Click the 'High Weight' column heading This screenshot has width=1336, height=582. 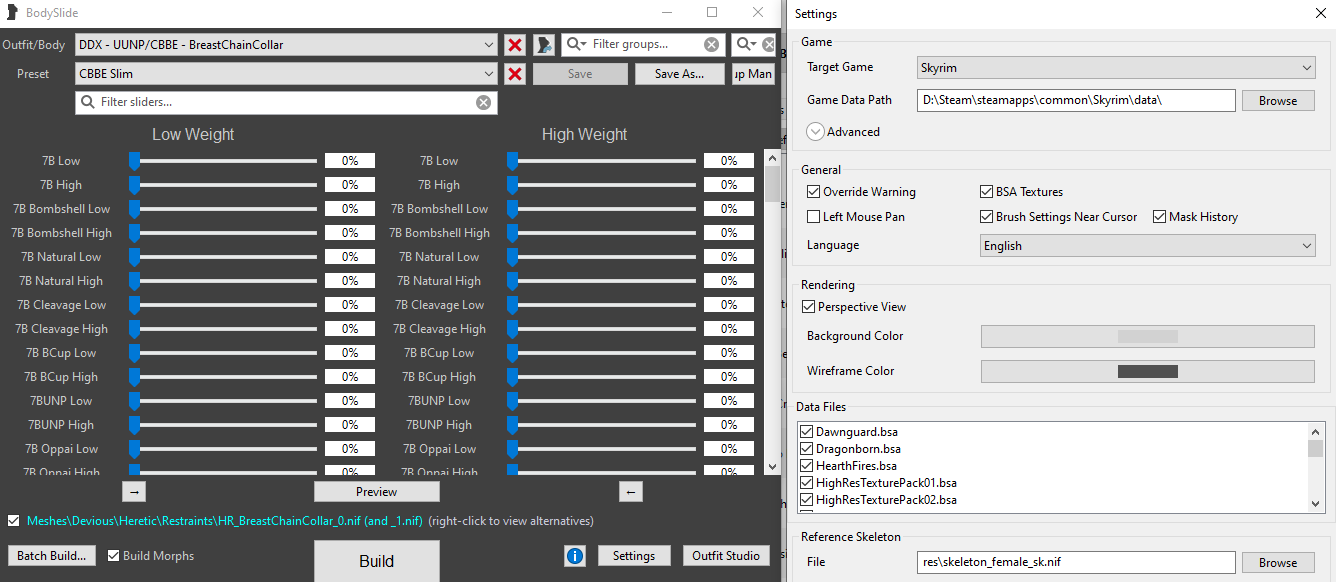click(x=585, y=134)
